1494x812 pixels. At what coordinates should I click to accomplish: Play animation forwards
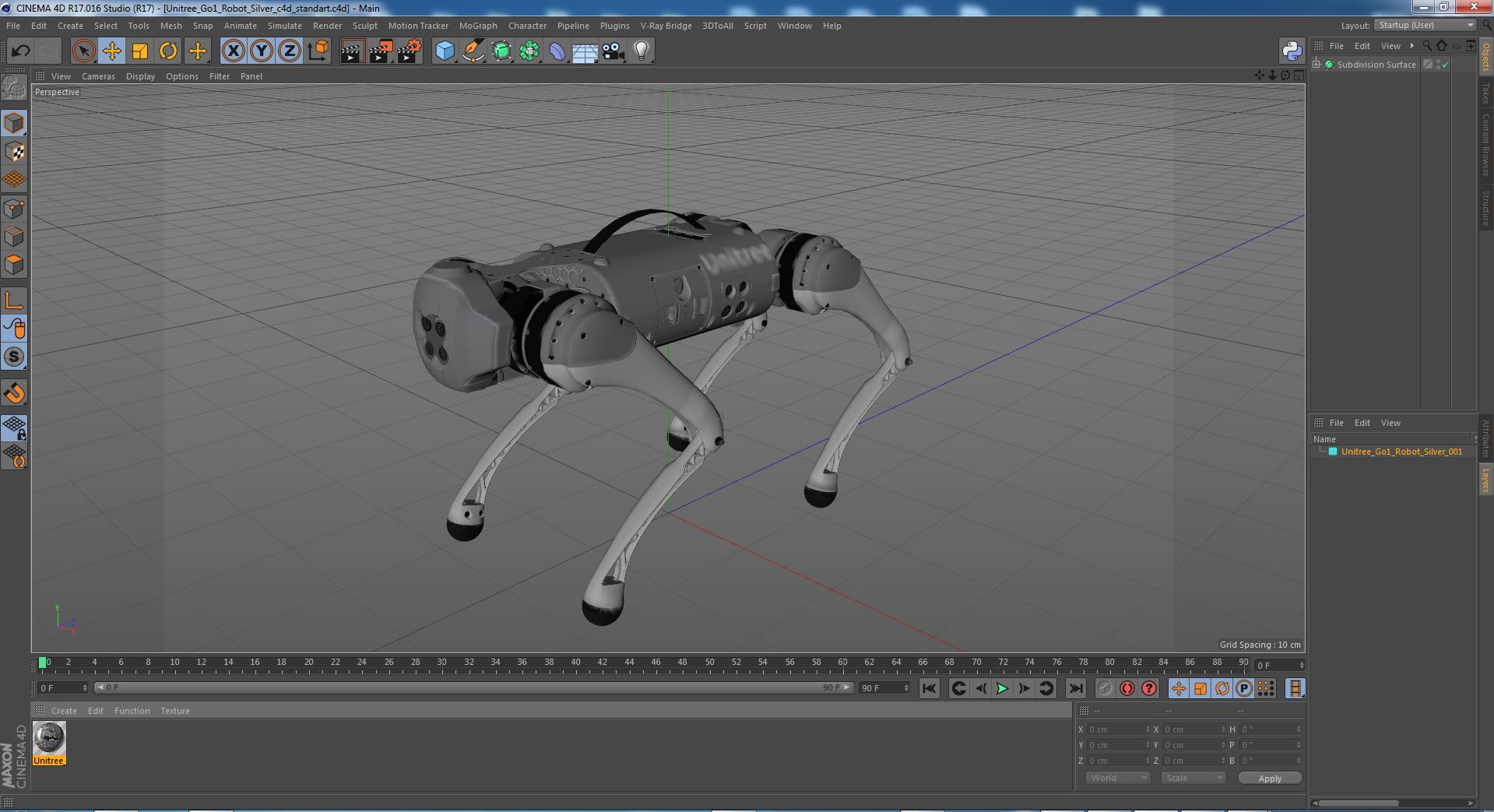[1002, 688]
